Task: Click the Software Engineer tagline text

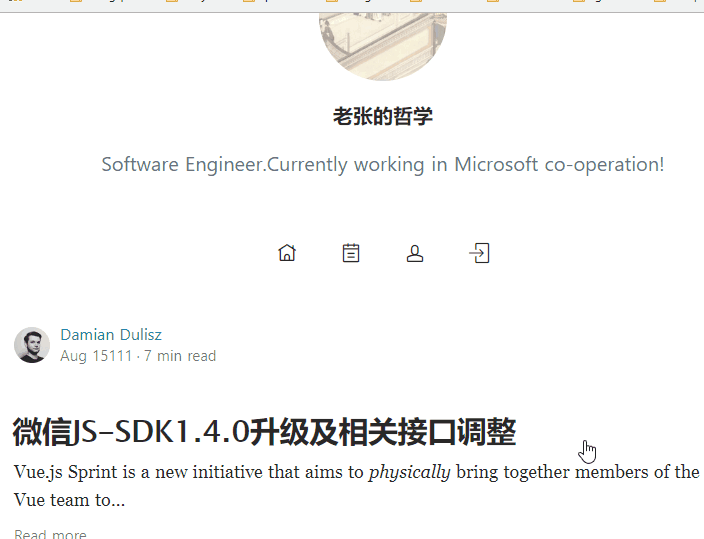Action: point(383,164)
